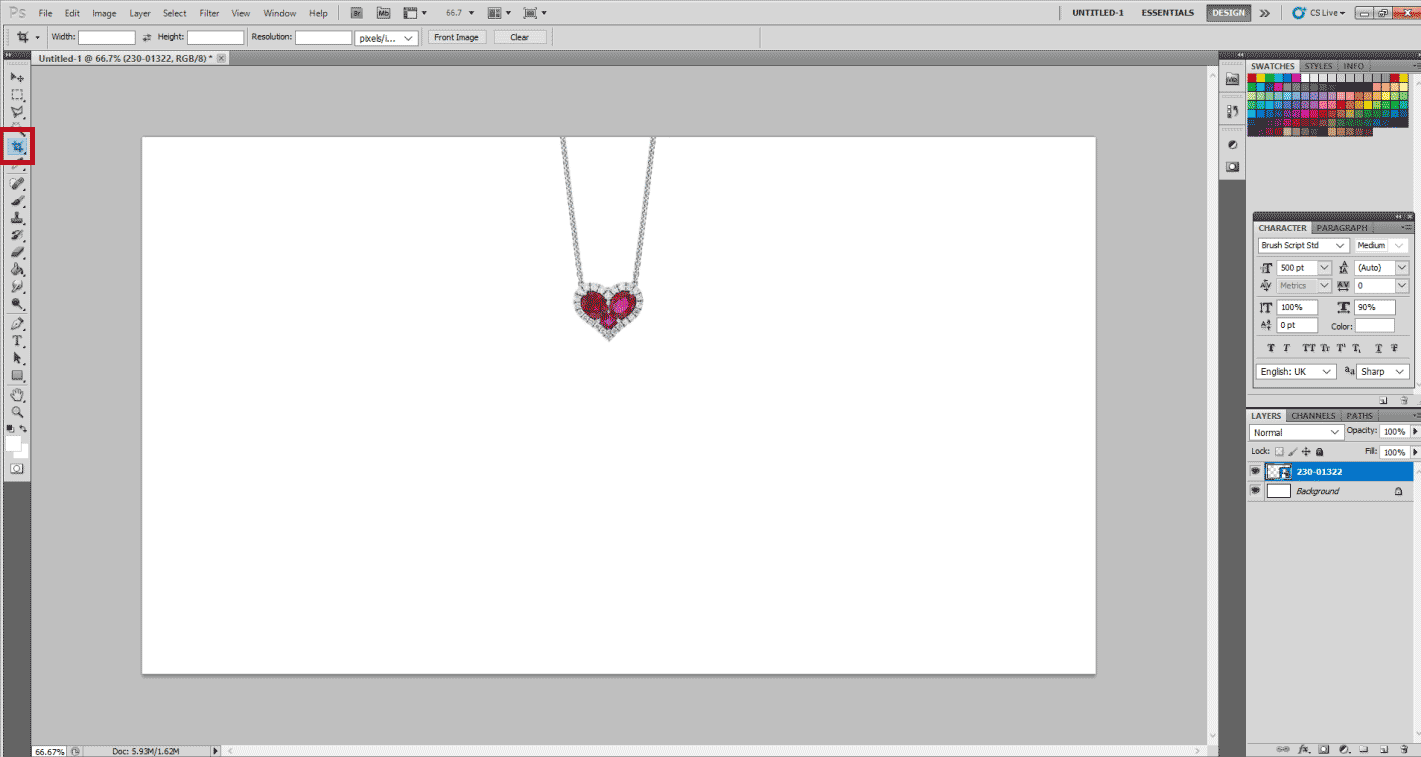This screenshot has height=757, width=1421.
Task: Toggle visibility of the Background layer
Action: [1255, 491]
